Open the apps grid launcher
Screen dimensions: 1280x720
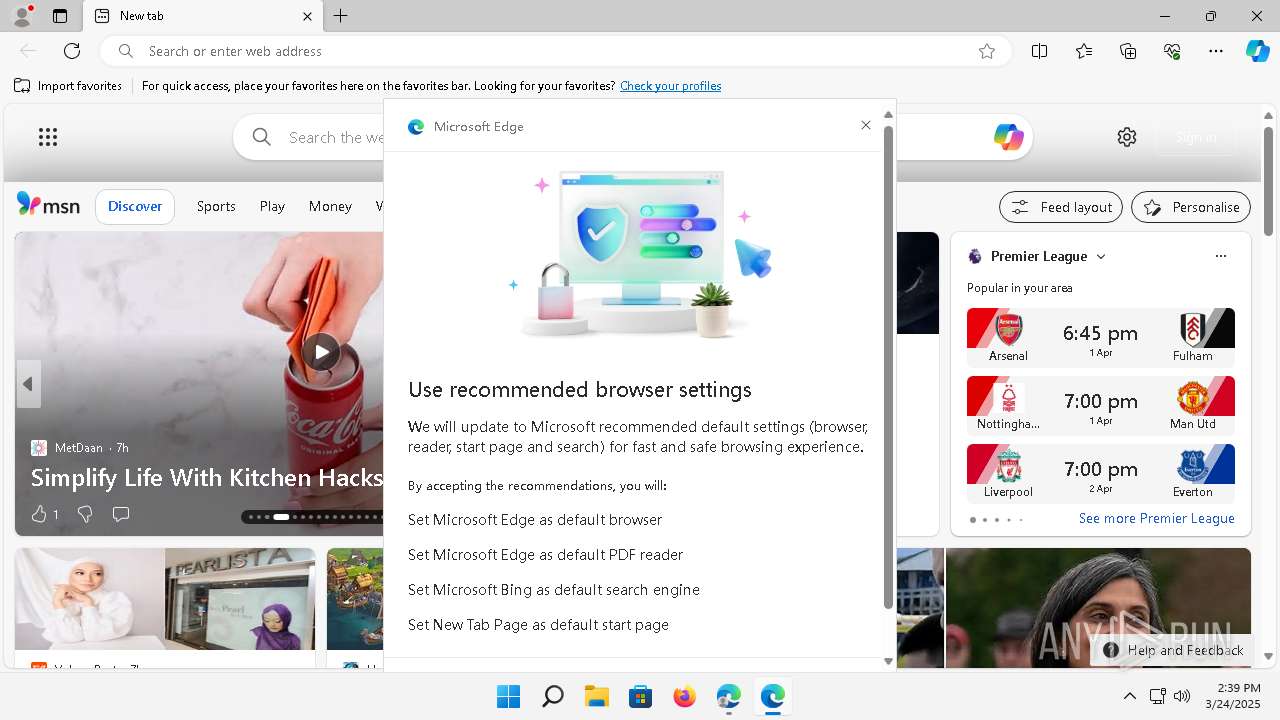[x=48, y=137]
